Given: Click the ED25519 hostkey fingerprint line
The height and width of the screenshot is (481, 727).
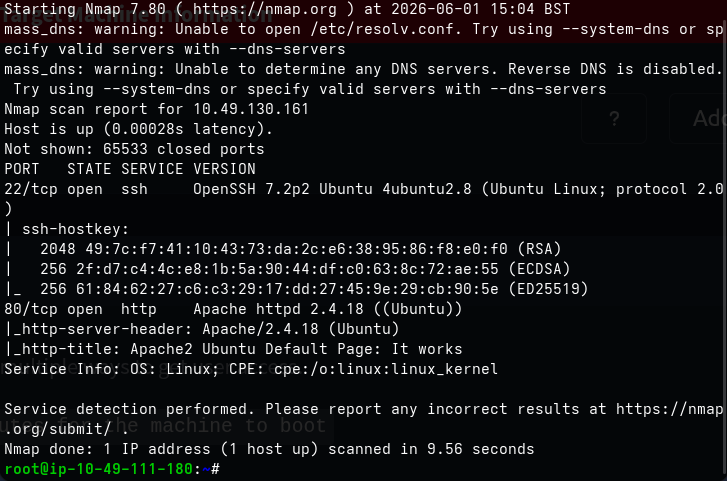Looking at the screenshot, I should pos(314,289).
